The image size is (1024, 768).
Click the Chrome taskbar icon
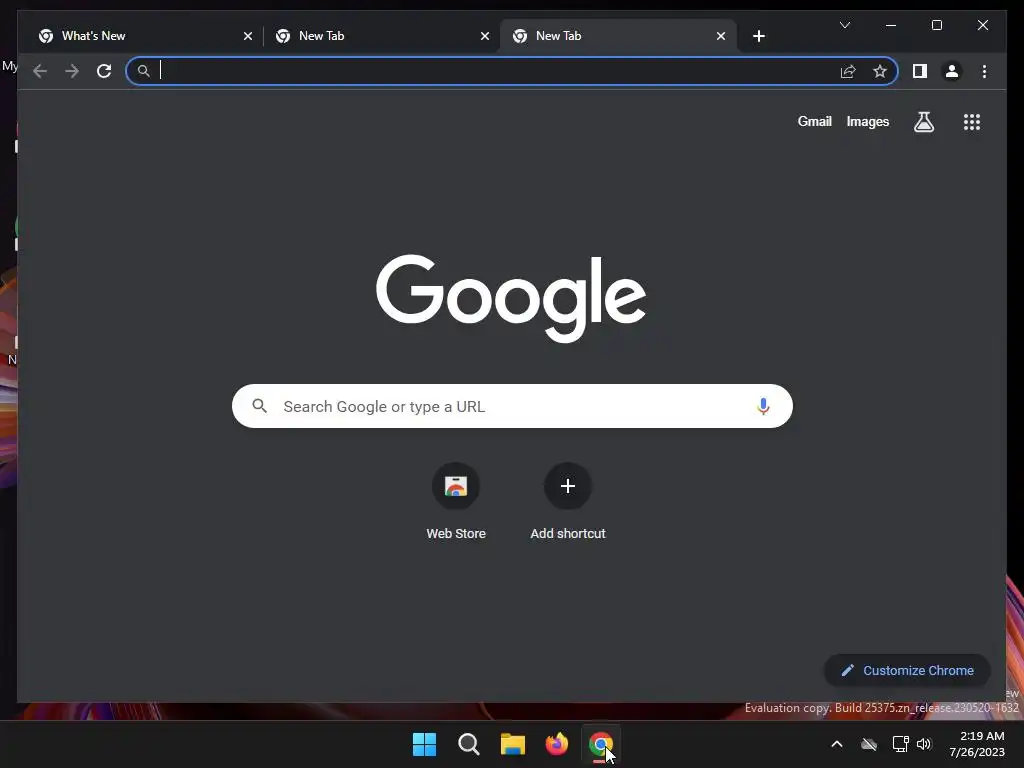point(600,744)
